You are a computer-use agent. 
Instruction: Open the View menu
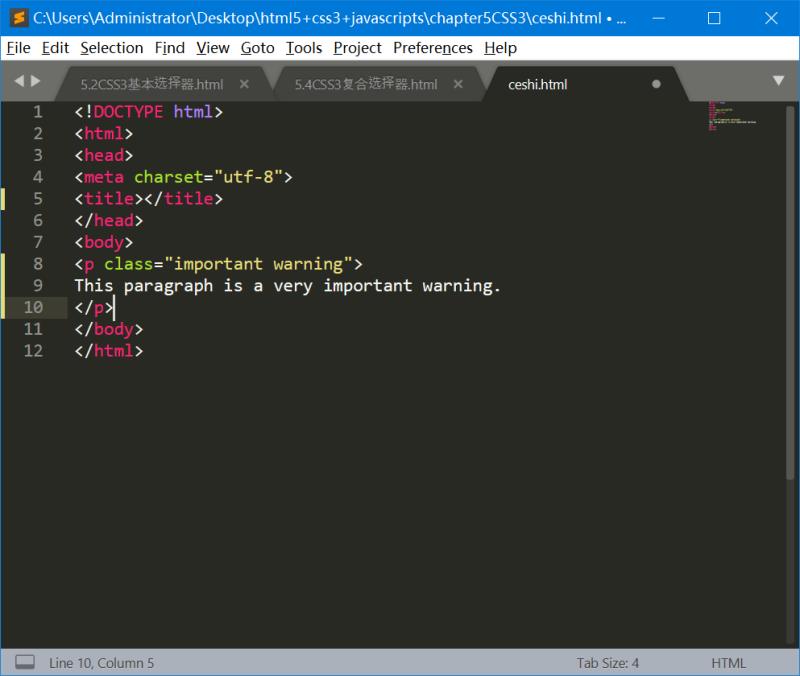pyautogui.click(x=213, y=48)
